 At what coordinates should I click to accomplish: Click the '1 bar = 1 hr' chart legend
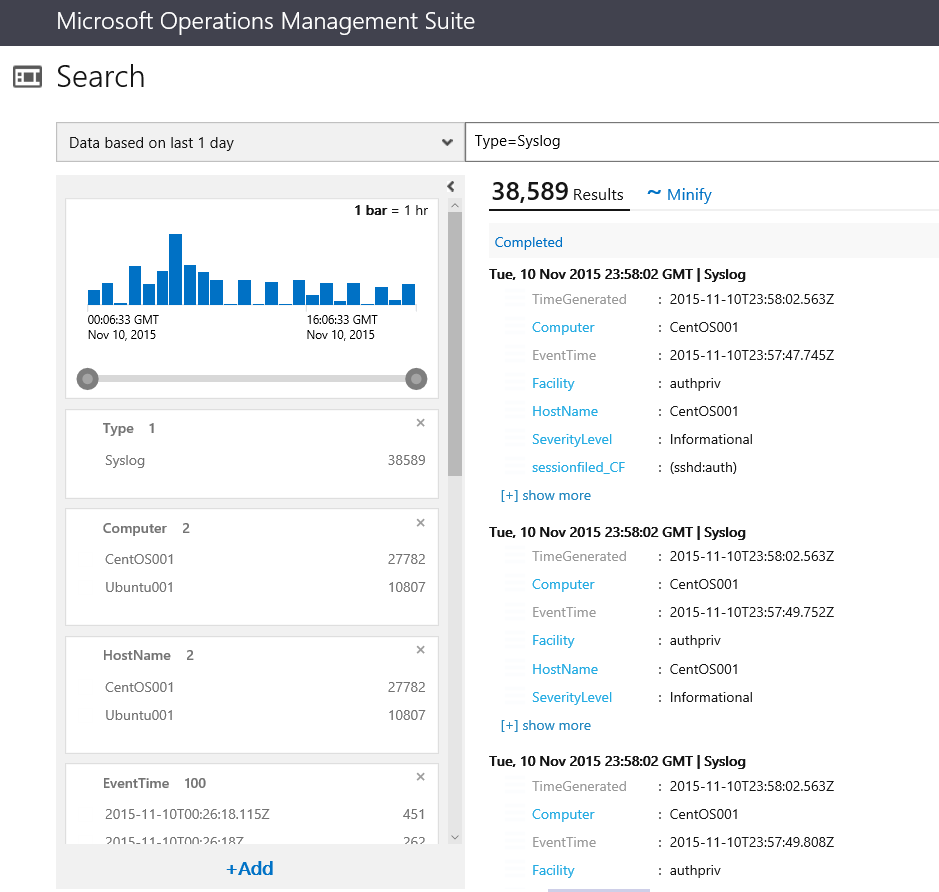[391, 211]
